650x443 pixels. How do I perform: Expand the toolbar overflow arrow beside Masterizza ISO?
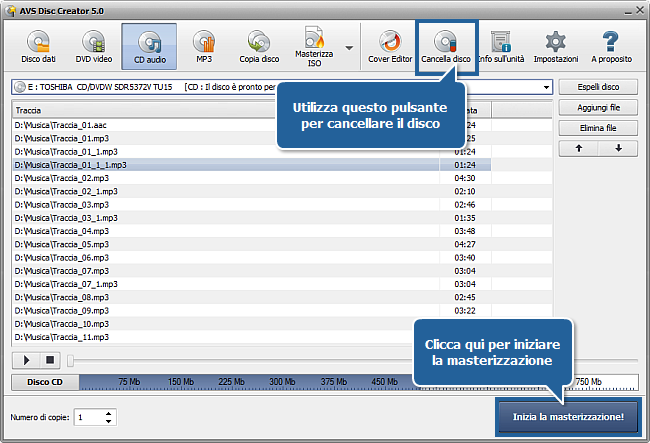click(349, 48)
